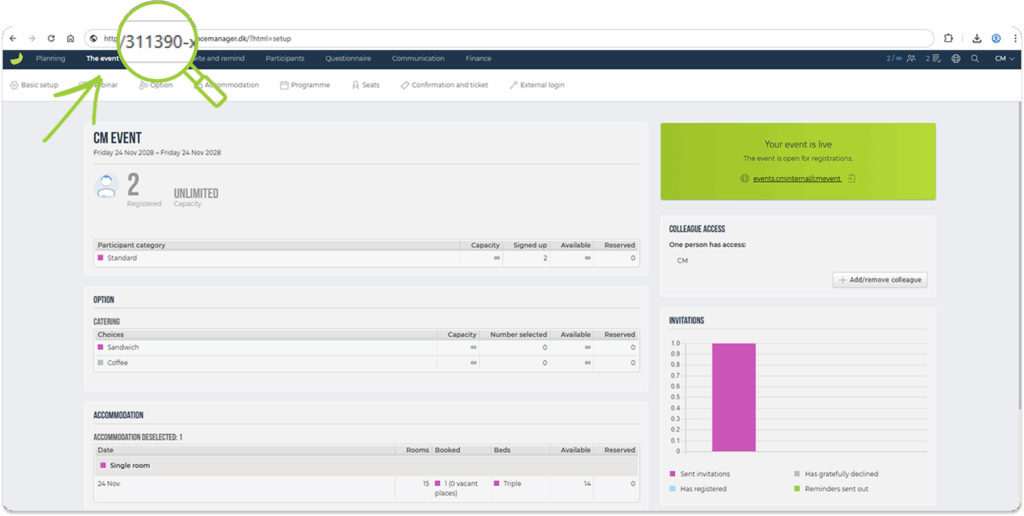Open the browser extensions icon
This screenshot has width=1024, height=516.
point(948,38)
